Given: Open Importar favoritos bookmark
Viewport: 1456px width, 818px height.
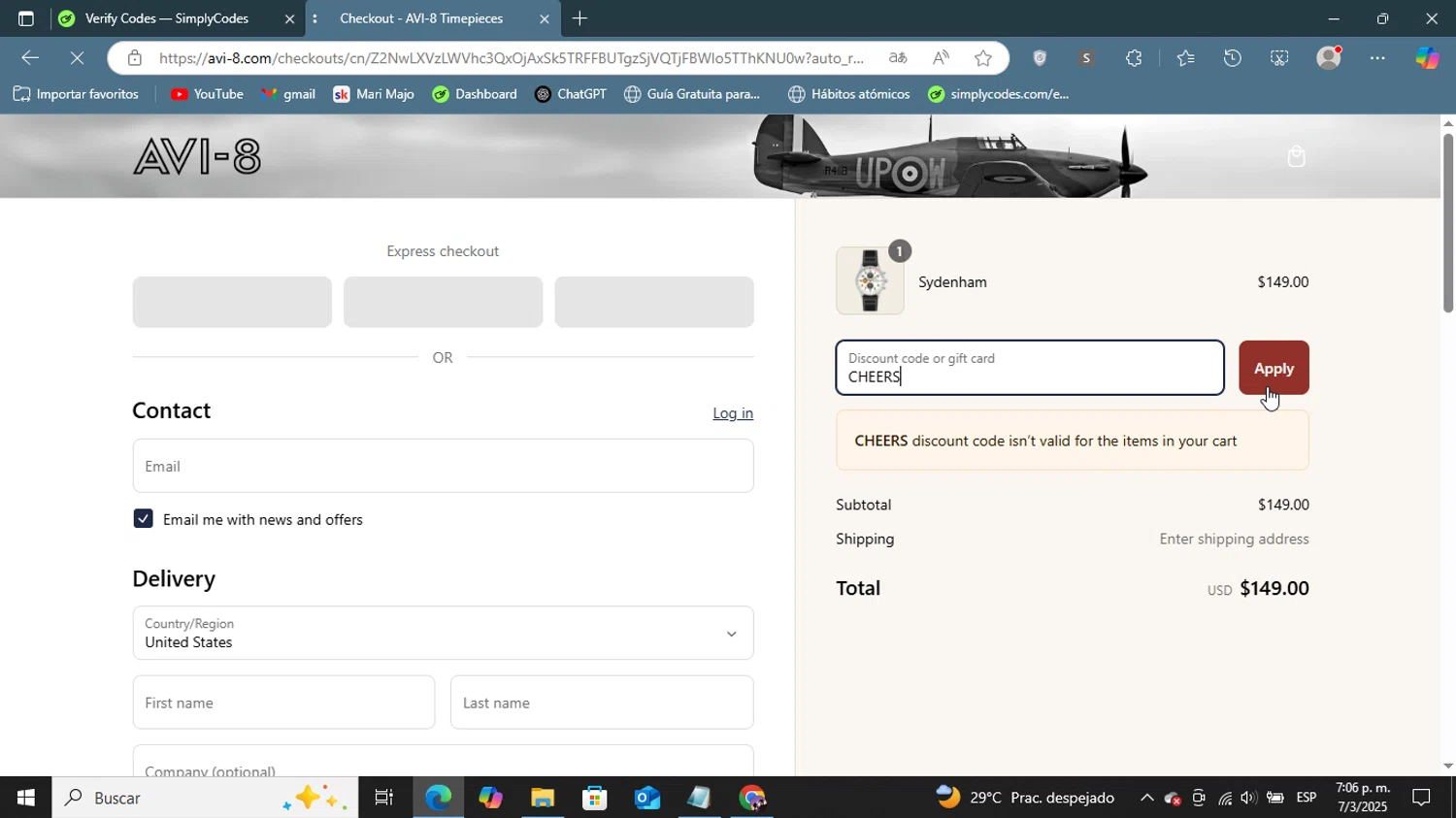Looking at the screenshot, I should point(76,94).
